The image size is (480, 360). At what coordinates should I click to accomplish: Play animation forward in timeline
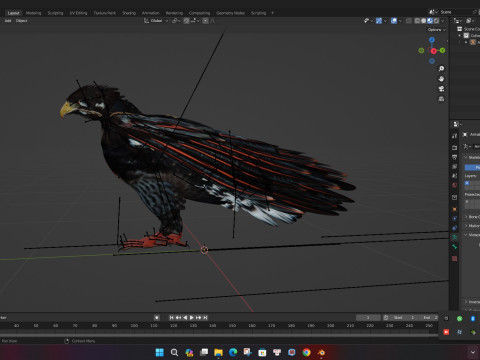pos(192,318)
